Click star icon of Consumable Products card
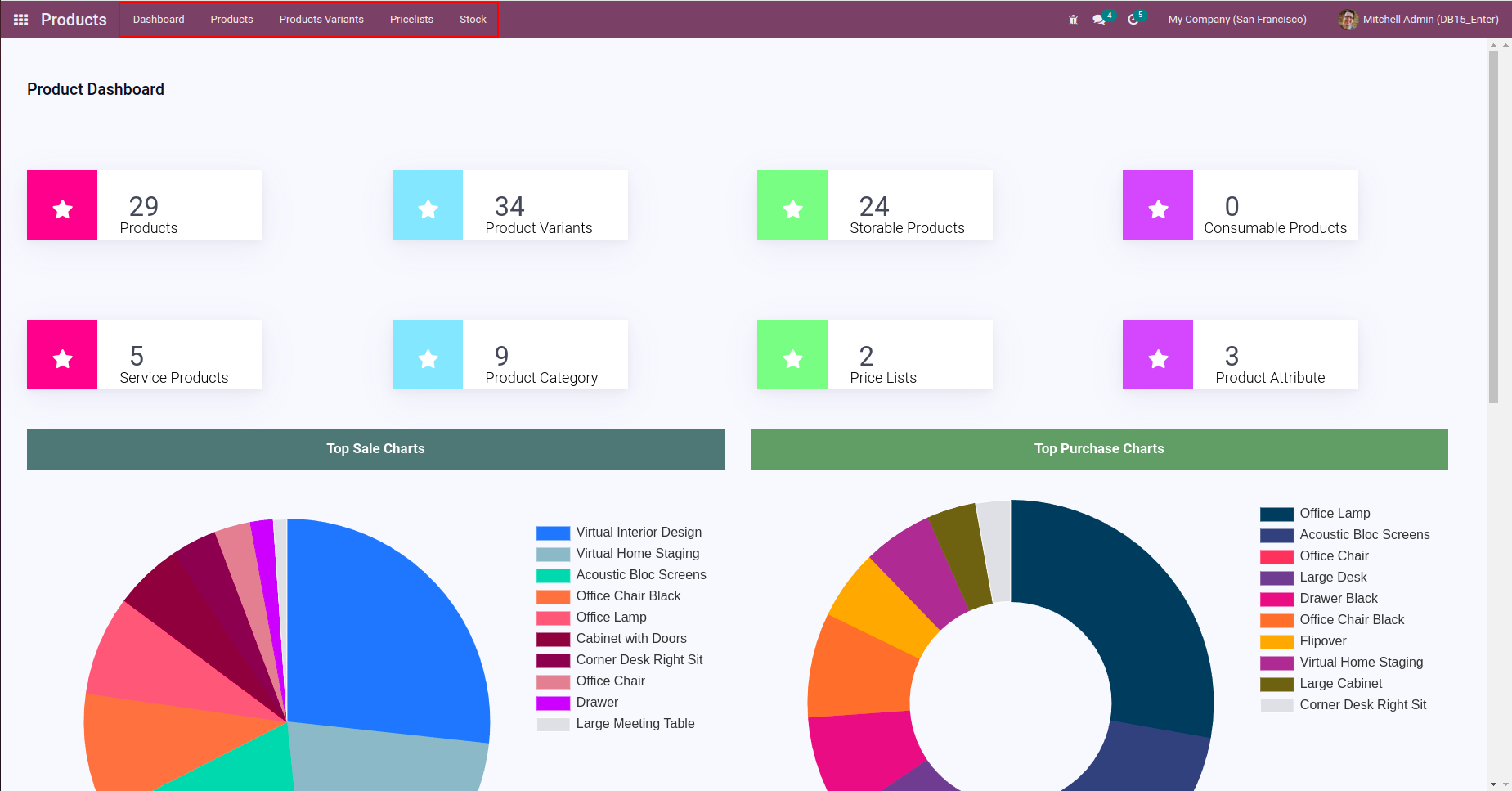The height and width of the screenshot is (791, 1512). 1158,209
